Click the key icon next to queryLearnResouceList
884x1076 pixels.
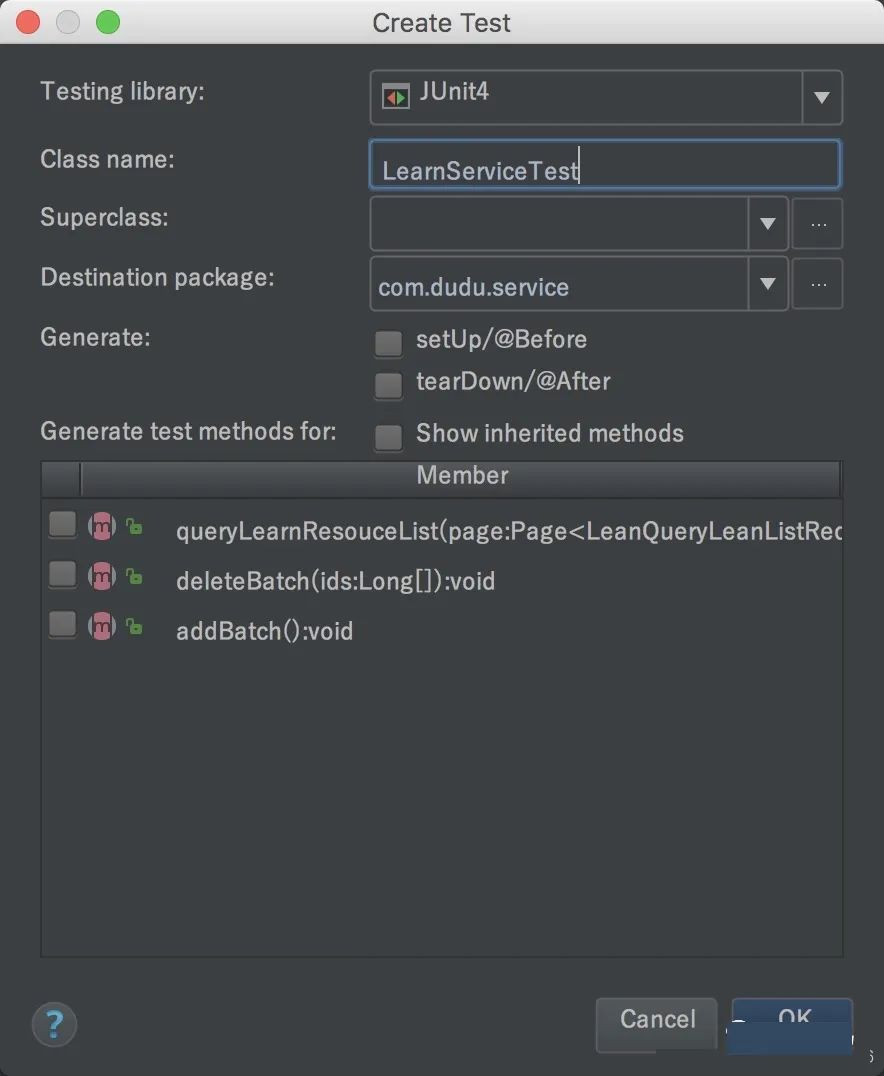(x=134, y=527)
